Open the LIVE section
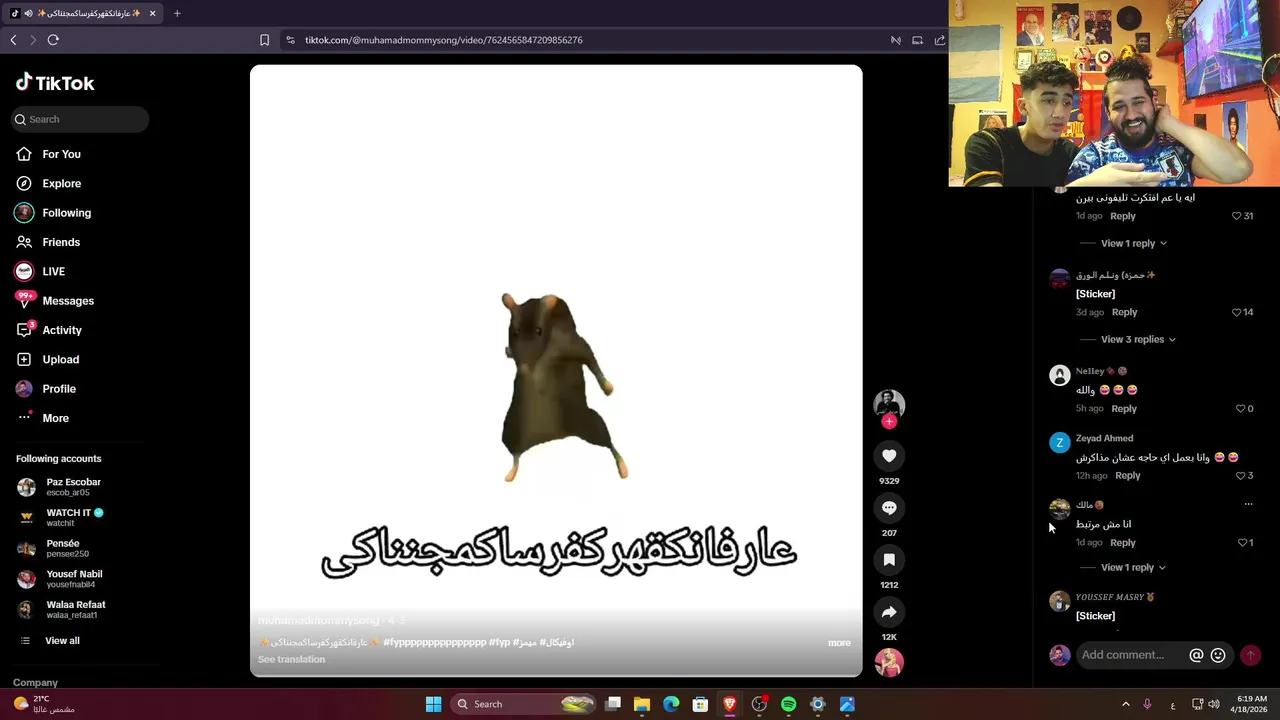Screen dimensions: 1280x720 click(x=40, y=271)
